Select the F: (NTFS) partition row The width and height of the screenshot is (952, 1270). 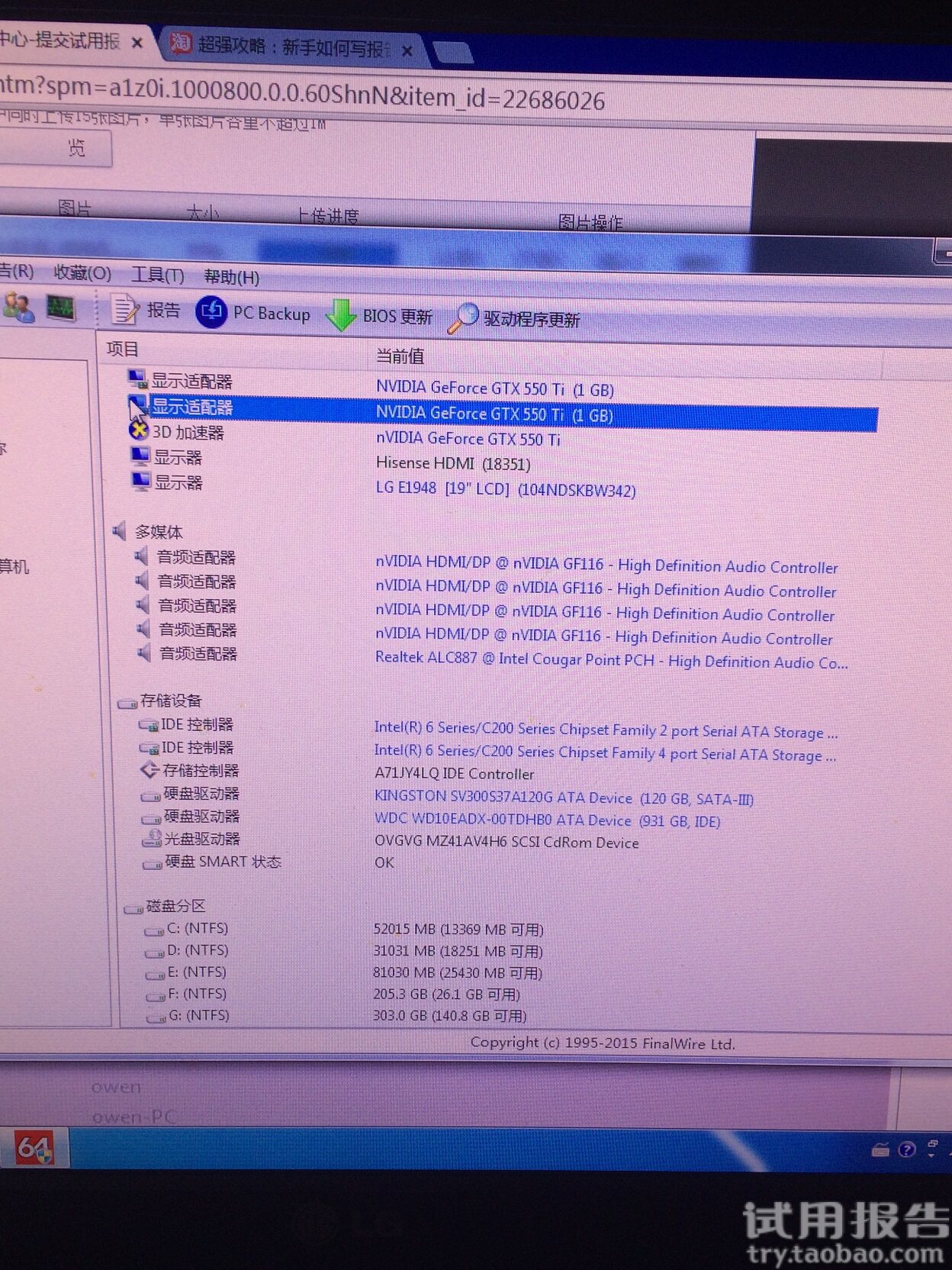(x=187, y=994)
